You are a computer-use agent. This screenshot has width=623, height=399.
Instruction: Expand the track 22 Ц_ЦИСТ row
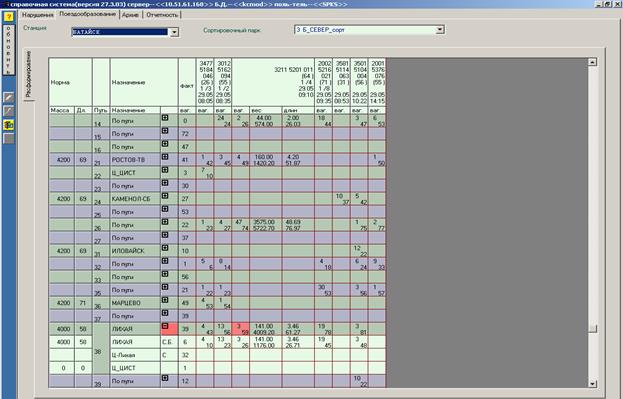click(x=165, y=170)
